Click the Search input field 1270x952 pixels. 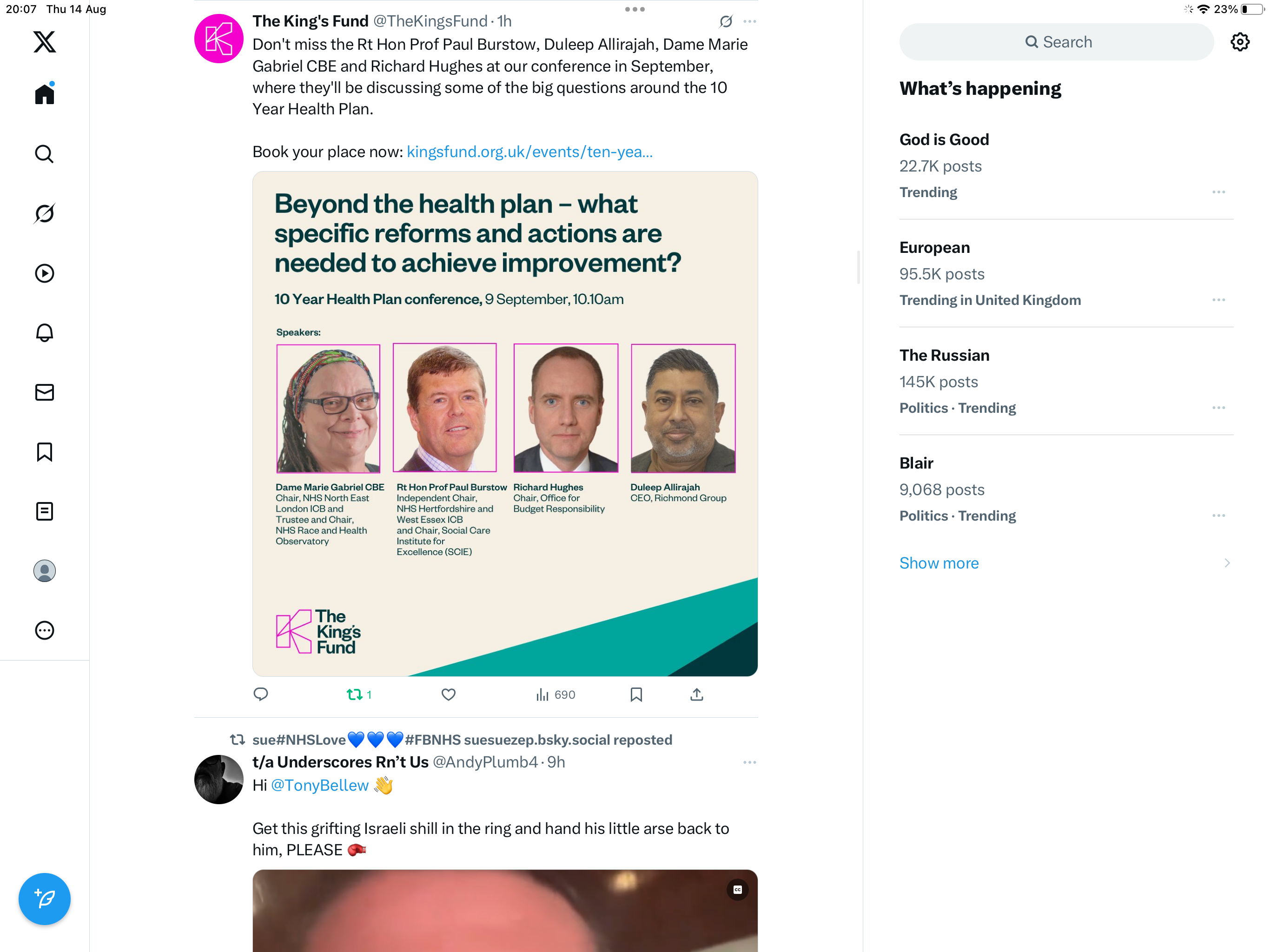[1057, 42]
